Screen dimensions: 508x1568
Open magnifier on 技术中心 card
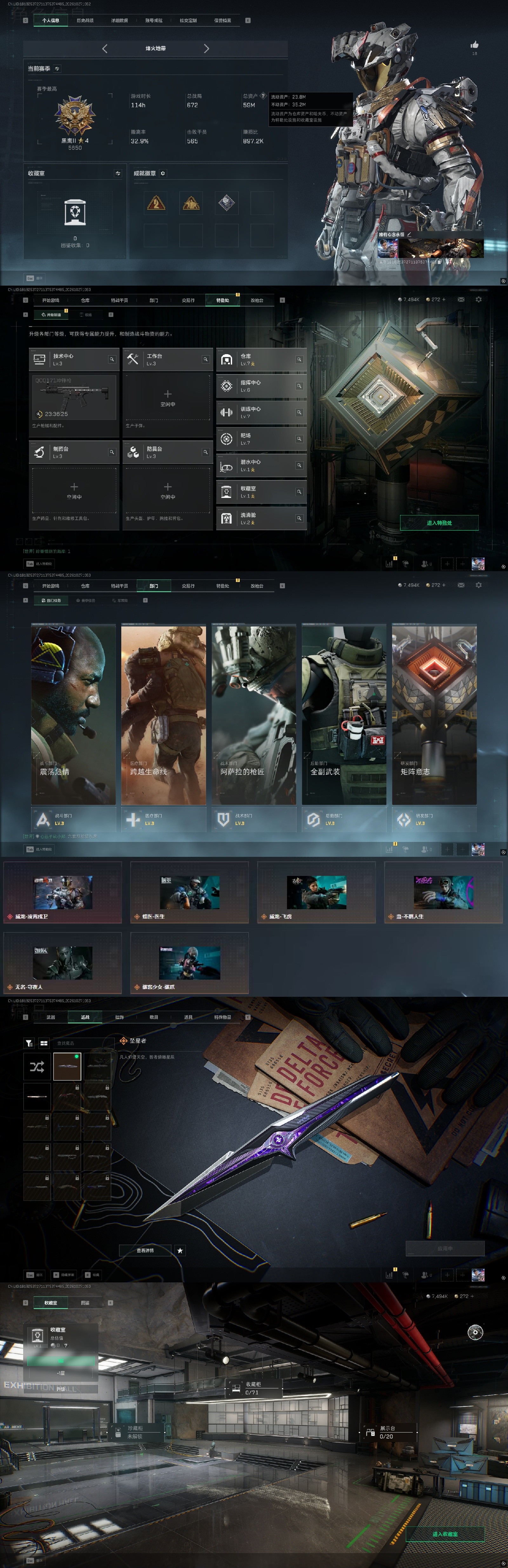point(111,360)
